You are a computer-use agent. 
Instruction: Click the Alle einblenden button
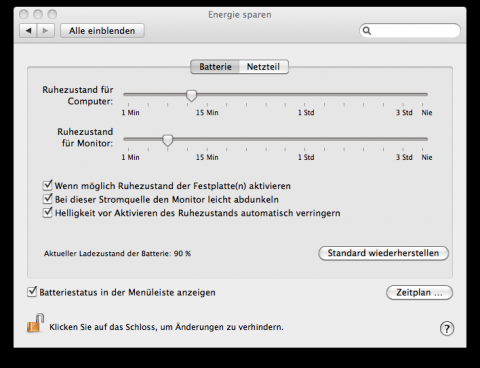(x=102, y=31)
